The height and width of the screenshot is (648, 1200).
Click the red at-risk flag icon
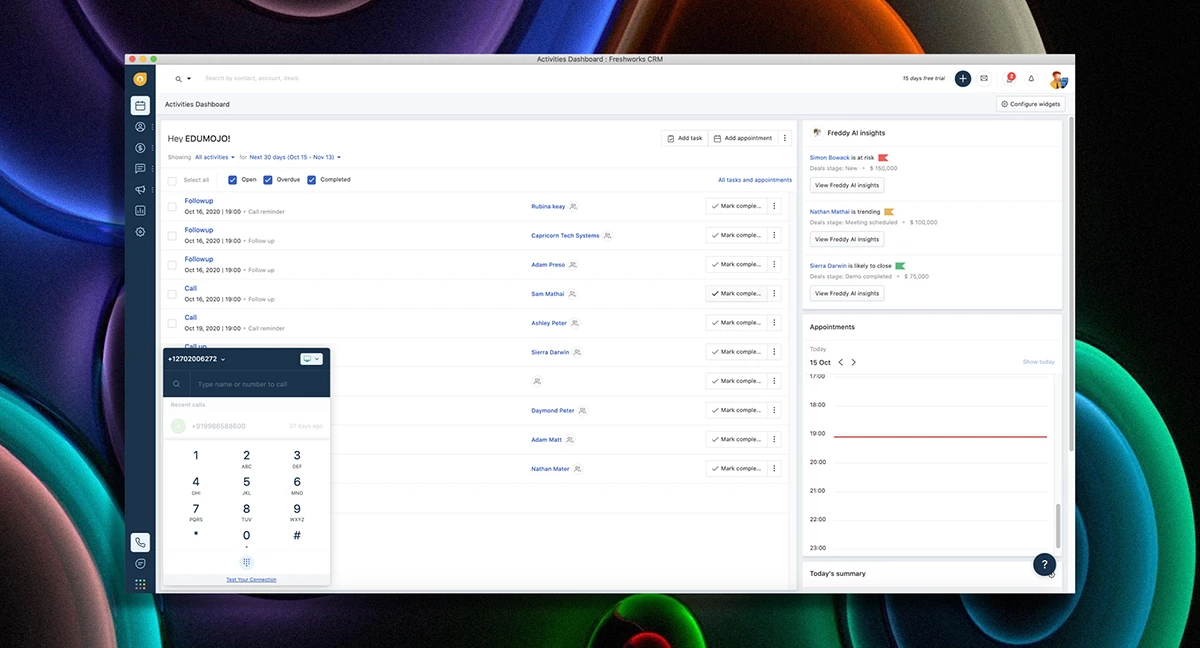tap(883, 158)
